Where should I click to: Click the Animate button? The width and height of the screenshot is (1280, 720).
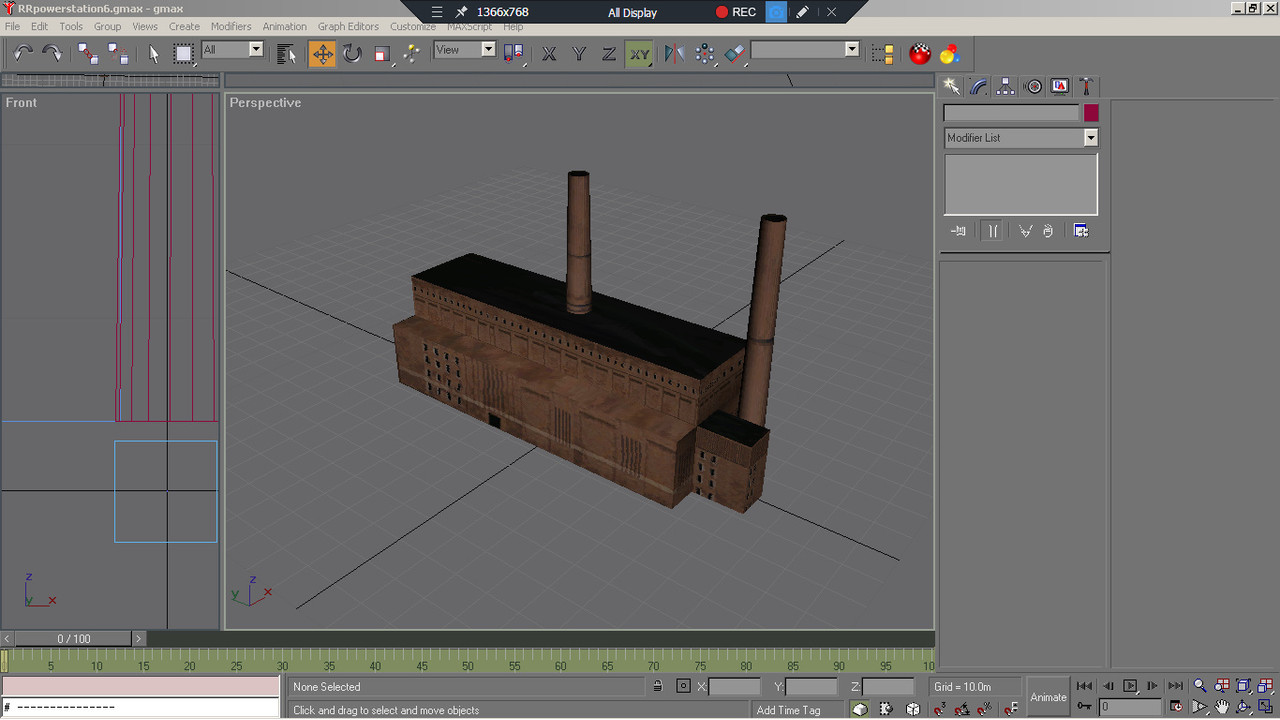[x=1048, y=697]
